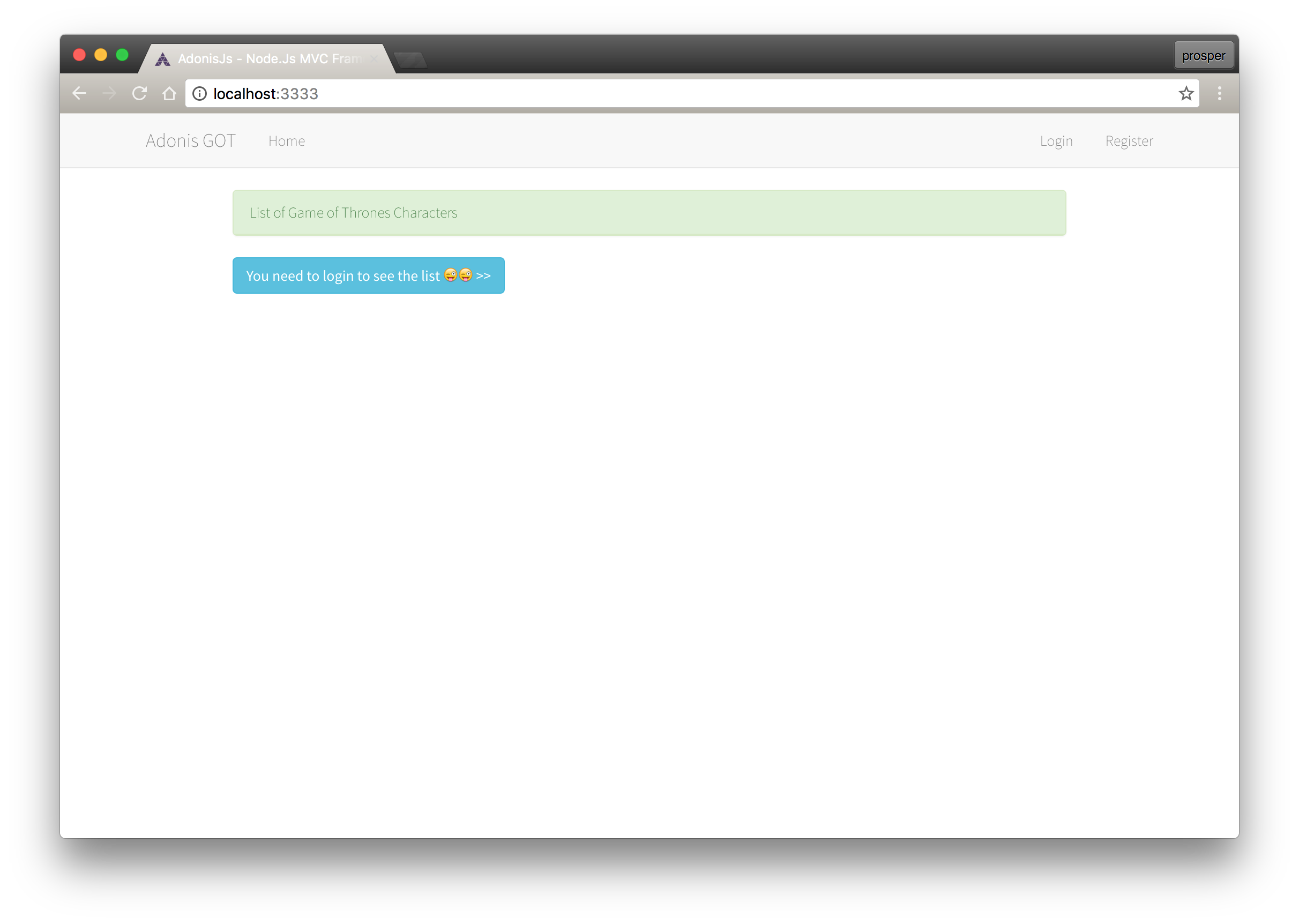Screen dimensions: 1299x924
Task: Click the browser reload/refresh icon
Action: [141, 93]
